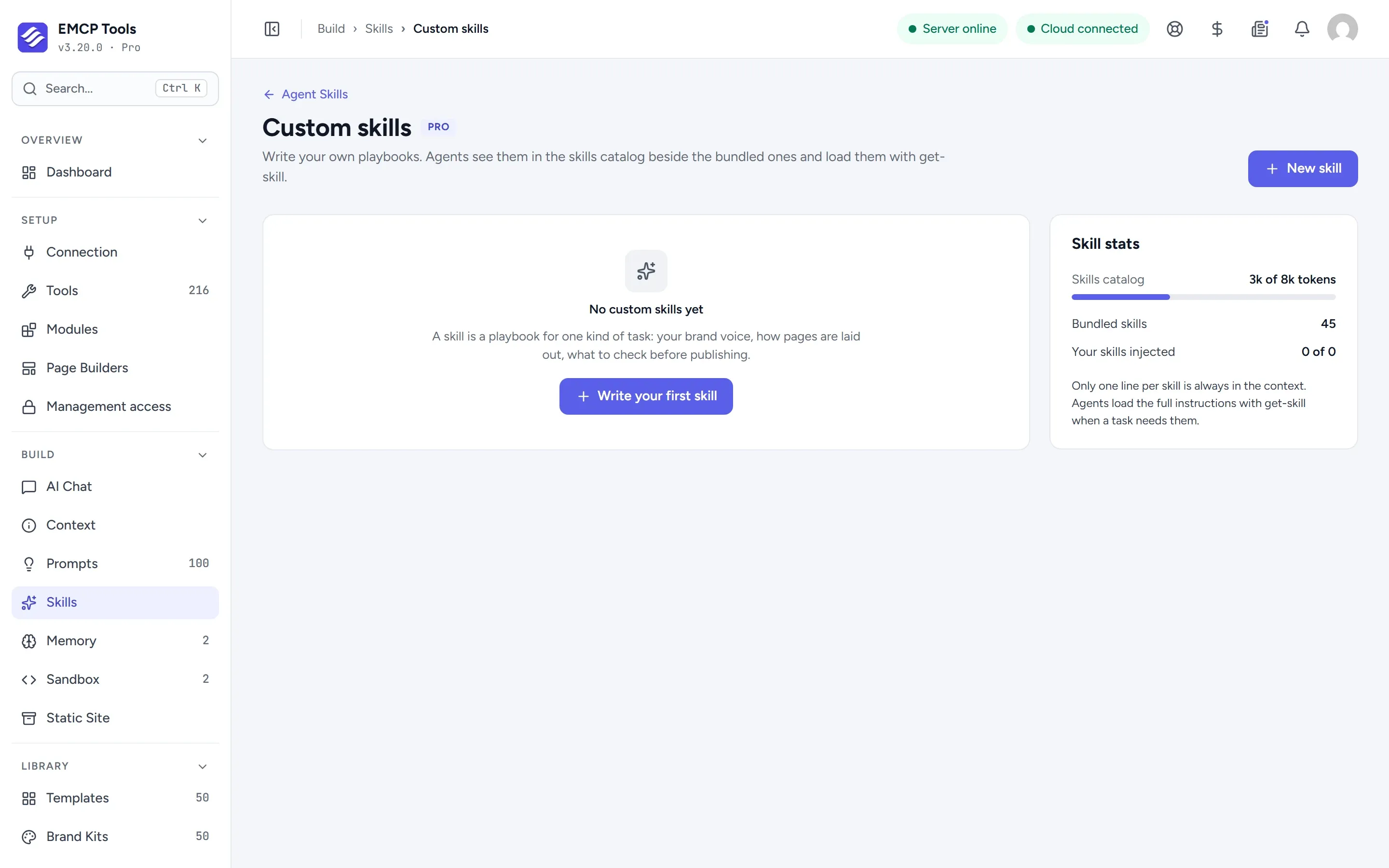Screen dimensions: 1389x868
Task: Click the Ctrl K shortcut badge
Action: coord(181,88)
